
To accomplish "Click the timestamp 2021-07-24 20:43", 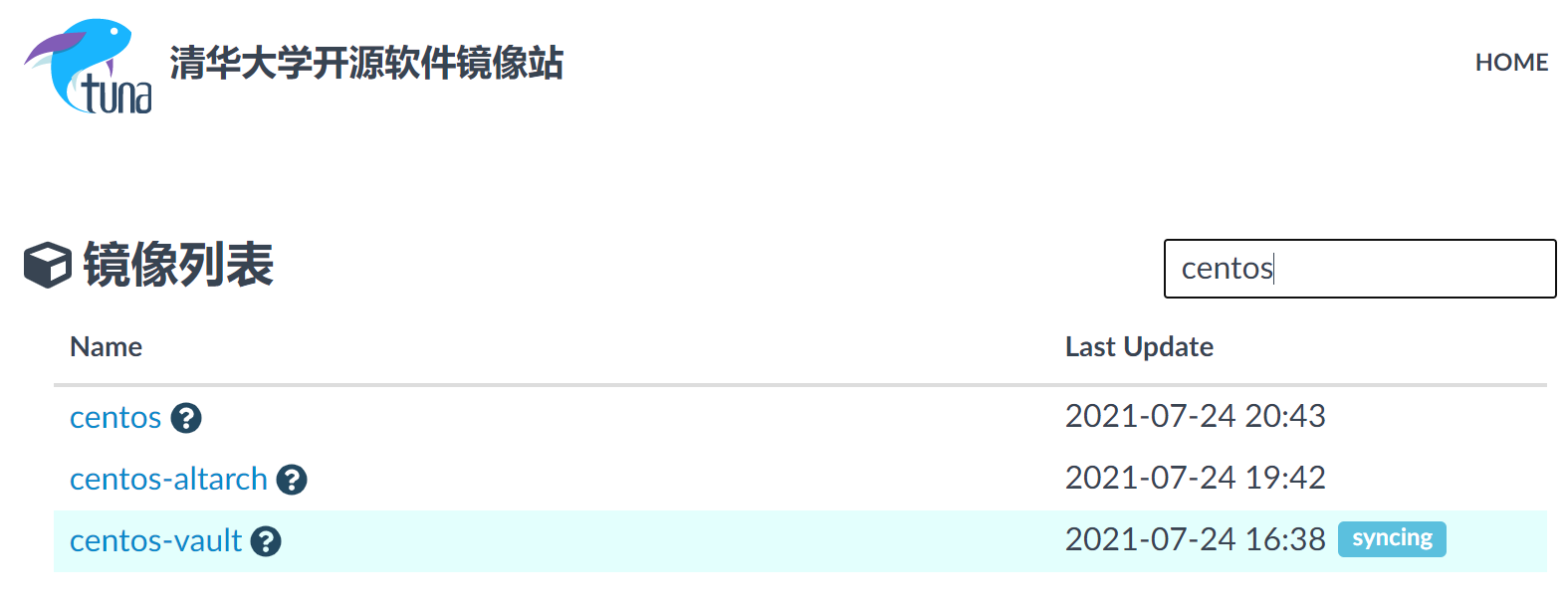I will (x=1195, y=416).
